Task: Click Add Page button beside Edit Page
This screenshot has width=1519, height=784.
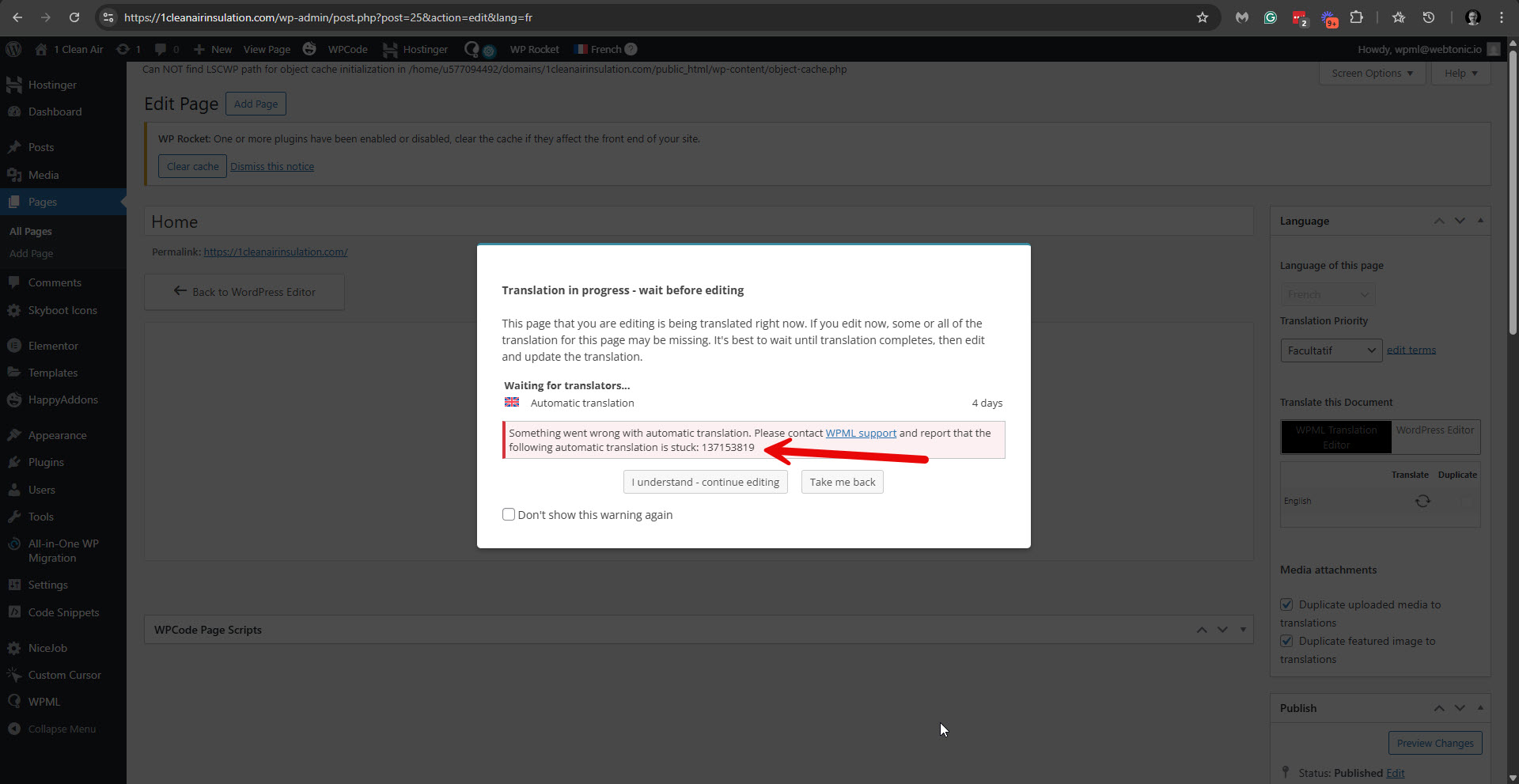Action: pyautogui.click(x=256, y=104)
